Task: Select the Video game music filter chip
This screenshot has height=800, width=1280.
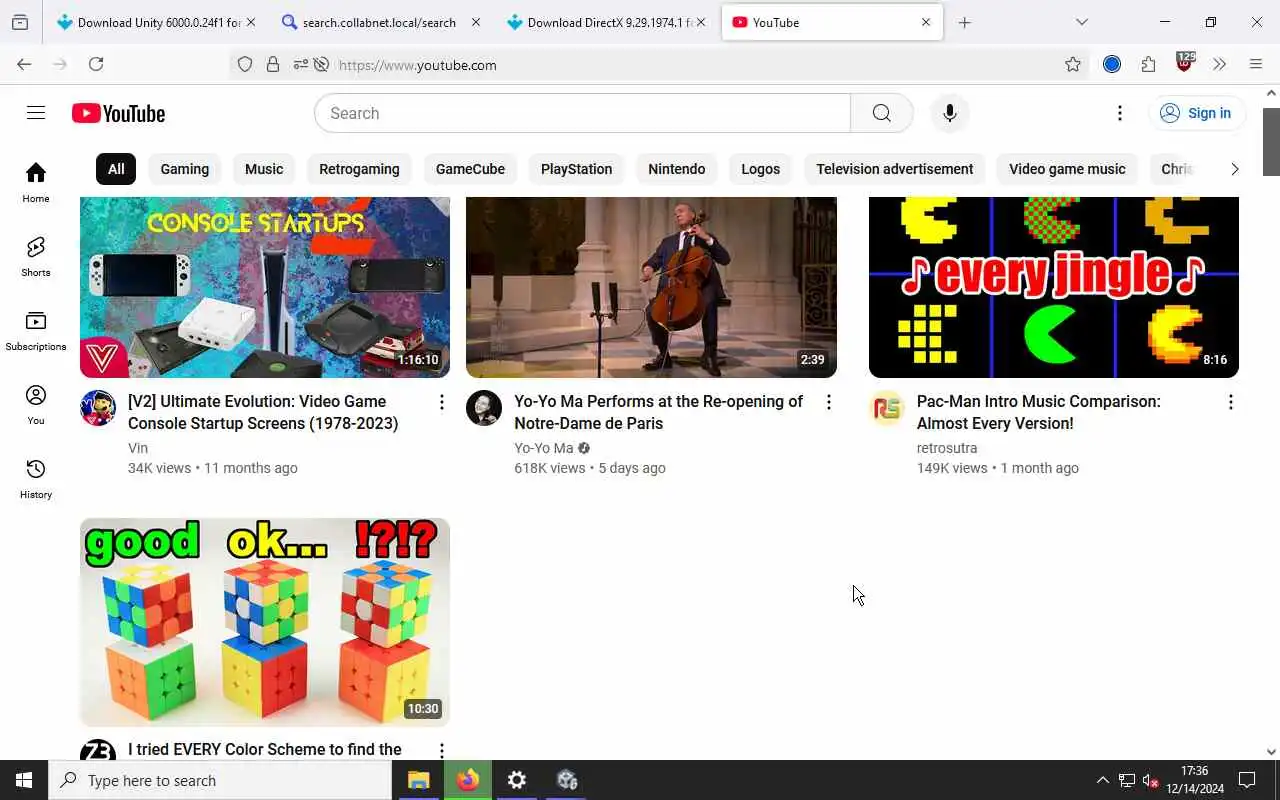Action: click(1067, 169)
